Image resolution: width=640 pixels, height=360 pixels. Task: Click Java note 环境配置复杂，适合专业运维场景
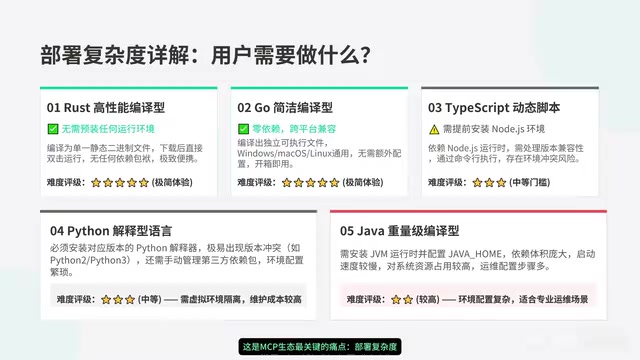(x=523, y=300)
